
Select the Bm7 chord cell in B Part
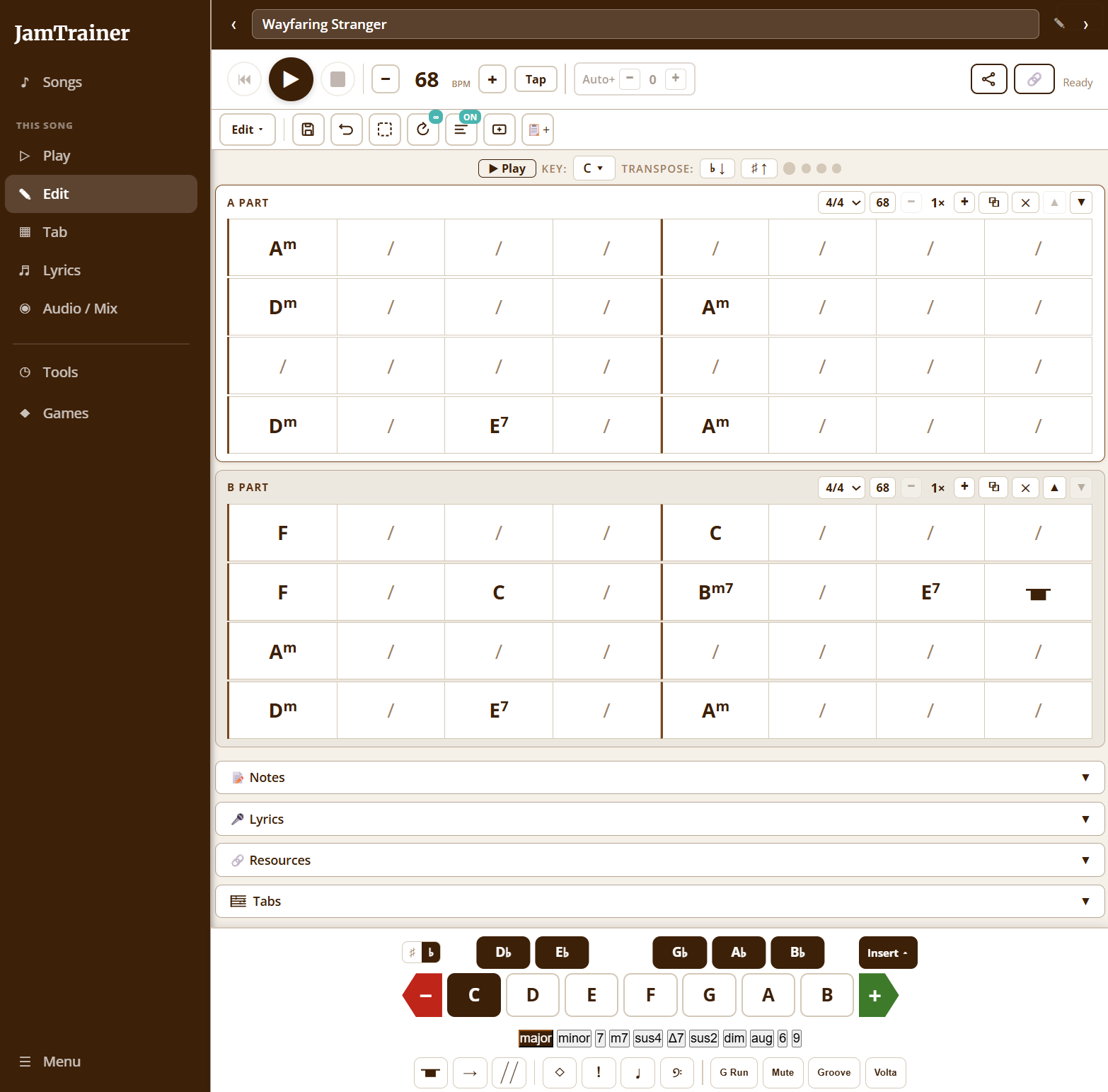(x=715, y=592)
